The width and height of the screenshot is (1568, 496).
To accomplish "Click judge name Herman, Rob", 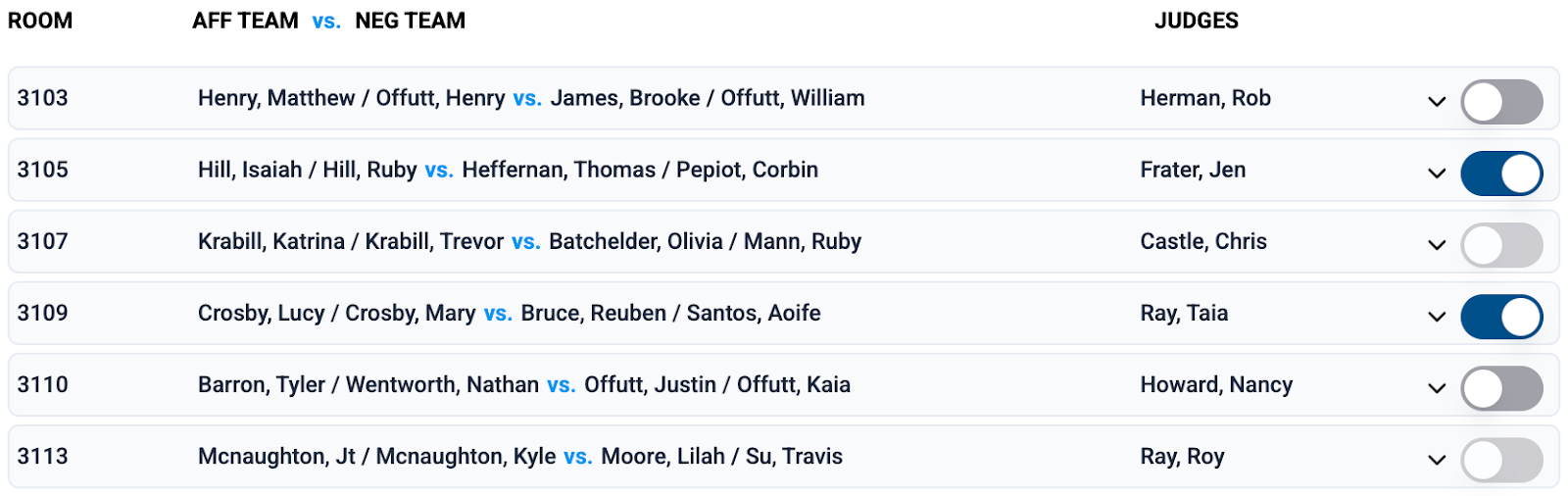I will coord(1205,98).
